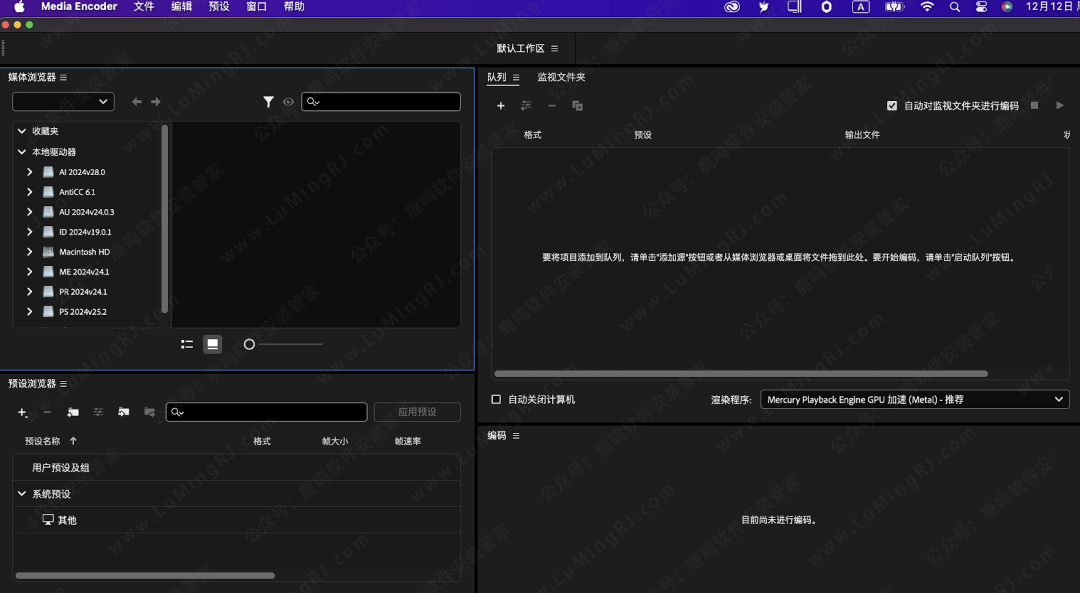This screenshot has height=593, width=1080.
Task: Open the 预设 menu in the menu bar
Action: pos(219,6)
